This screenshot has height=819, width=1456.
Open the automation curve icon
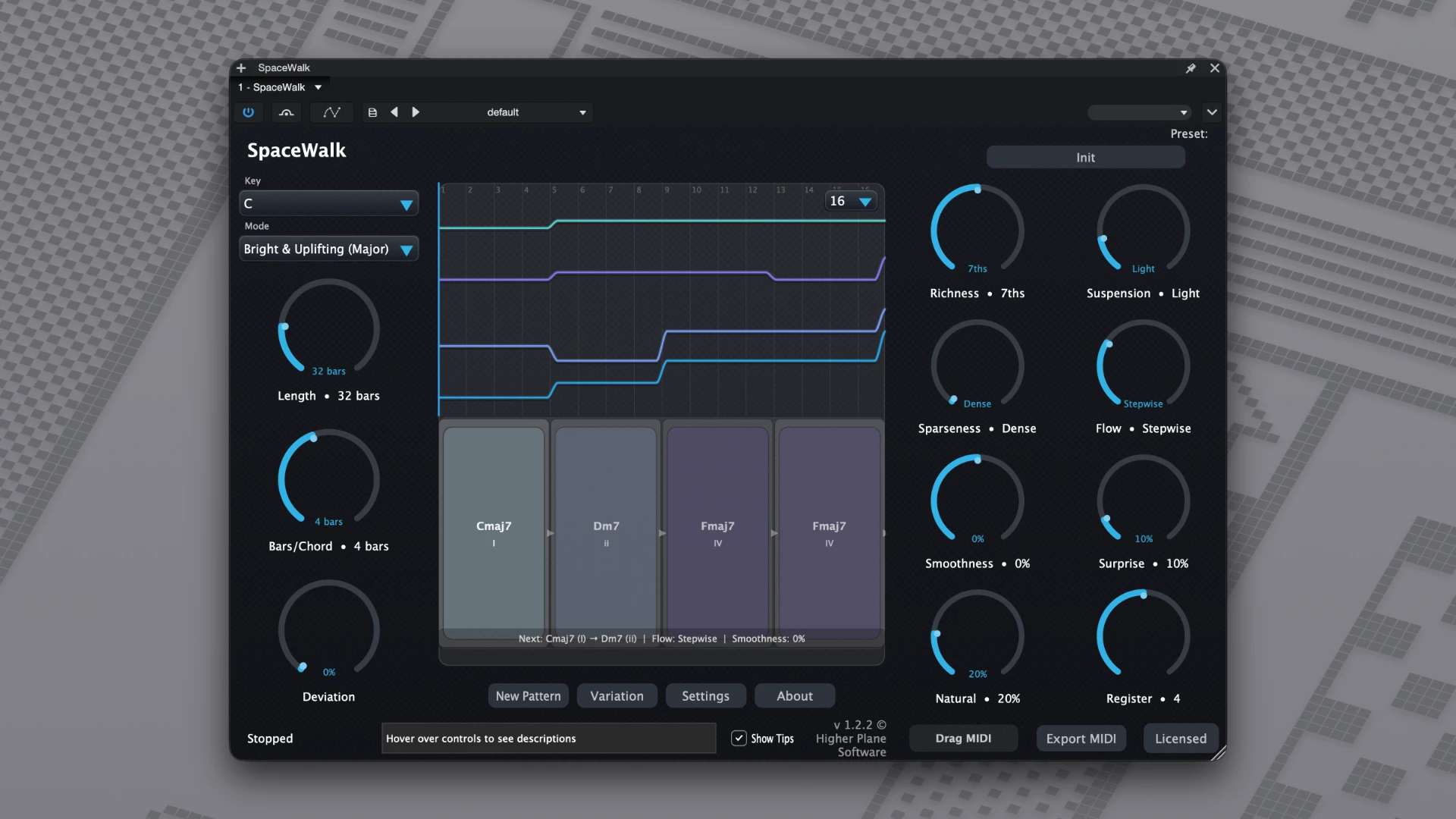(331, 112)
